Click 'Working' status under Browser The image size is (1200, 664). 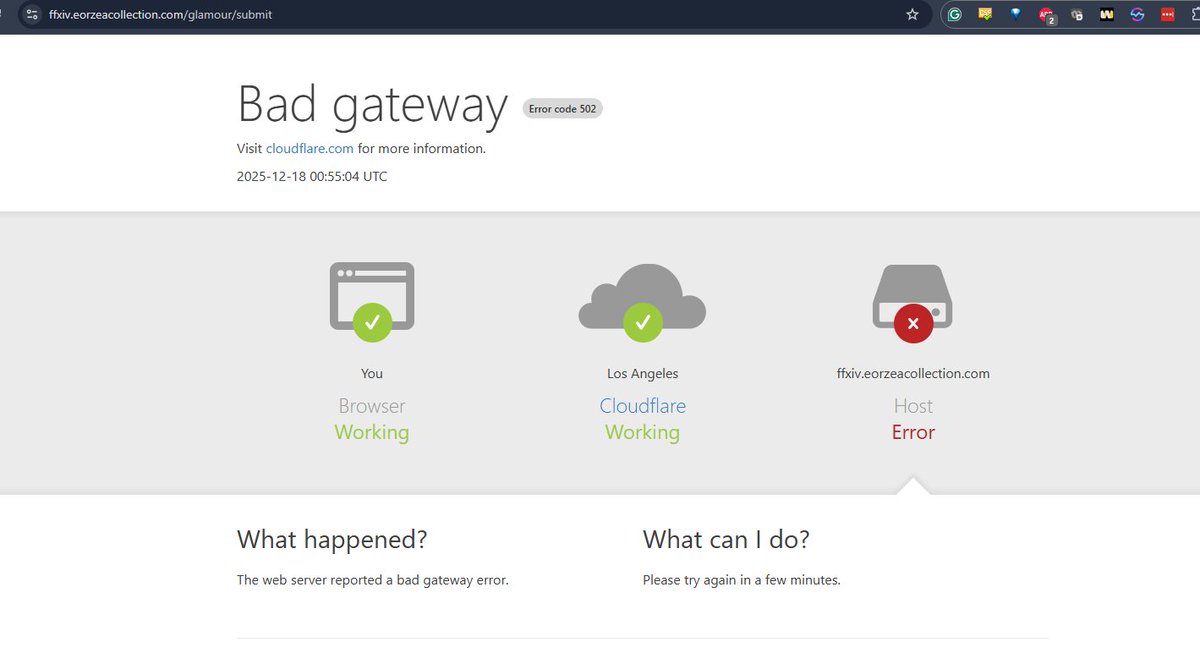pos(372,432)
